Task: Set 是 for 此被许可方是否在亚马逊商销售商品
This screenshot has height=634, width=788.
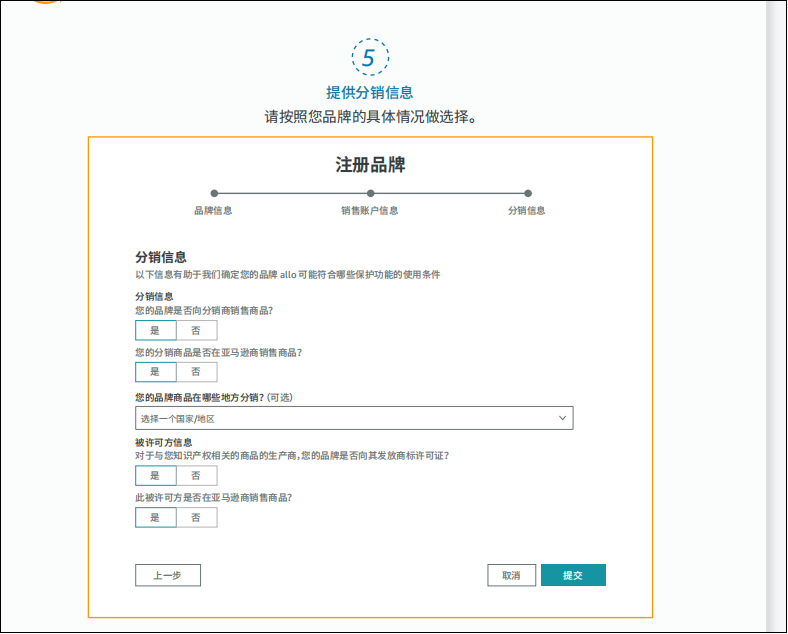Action: tap(156, 517)
